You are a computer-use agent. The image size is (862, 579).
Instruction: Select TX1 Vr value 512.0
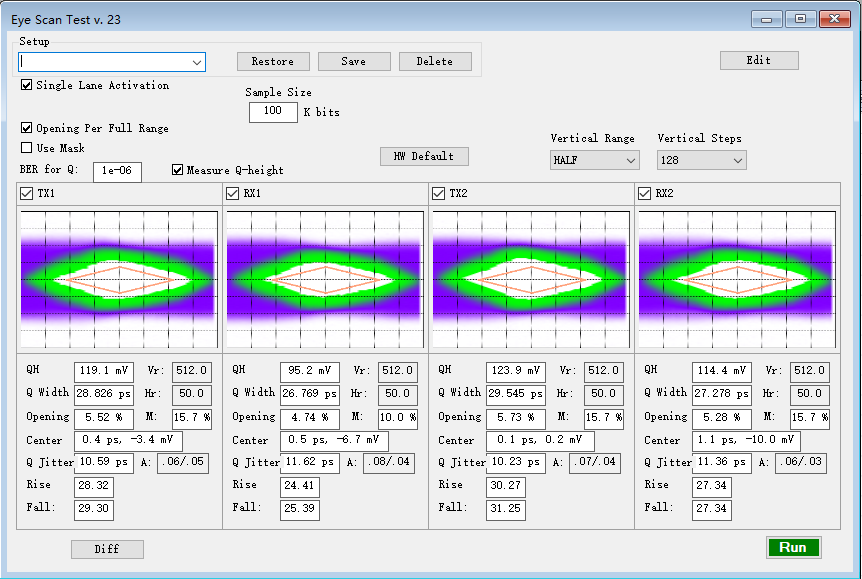coord(192,372)
